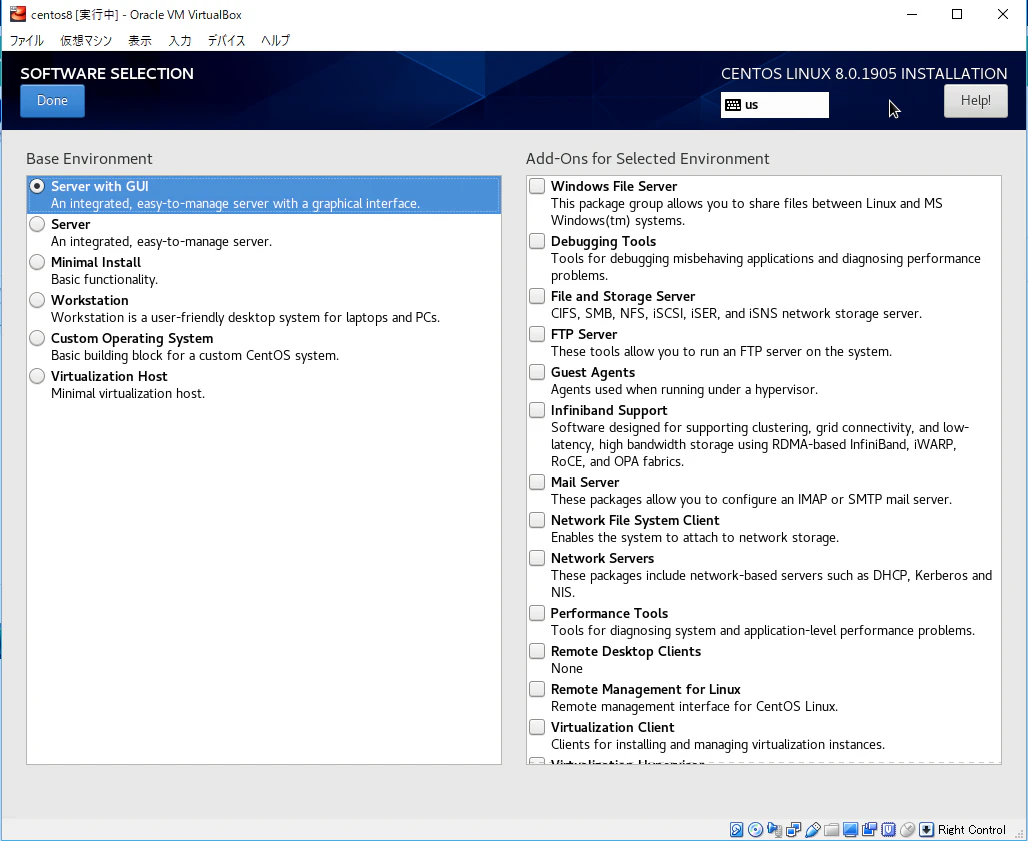Image resolution: width=1028 pixels, height=841 pixels.
Task: Open the network adapters status icon
Action: tap(793, 830)
